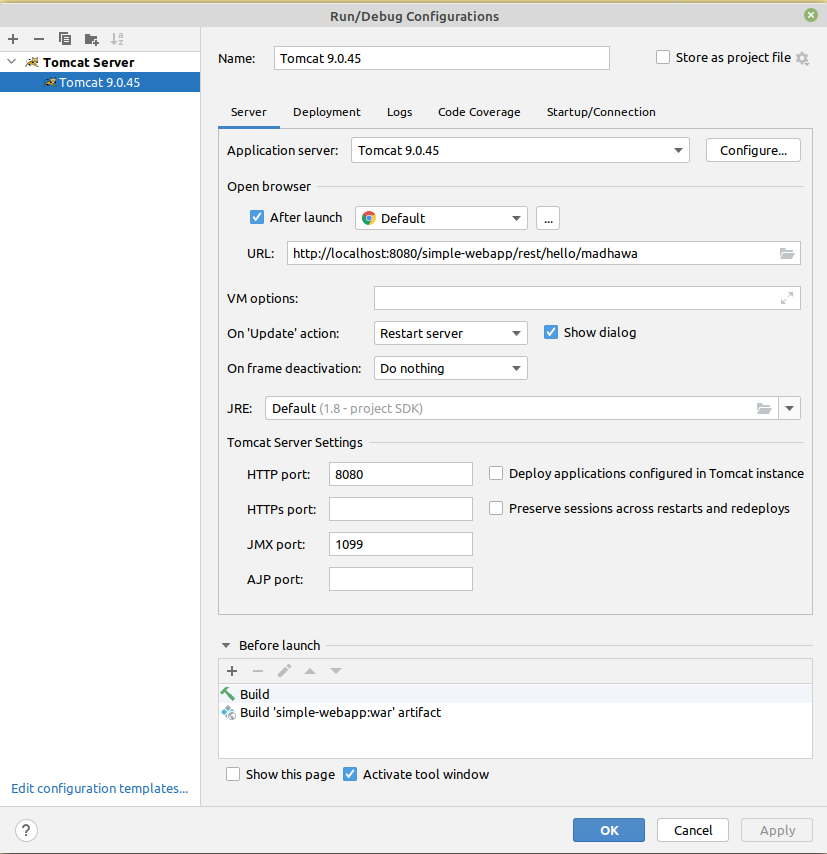Collapse the Before launch section
Image resolution: width=827 pixels, height=854 pixels.
(x=226, y=645)
